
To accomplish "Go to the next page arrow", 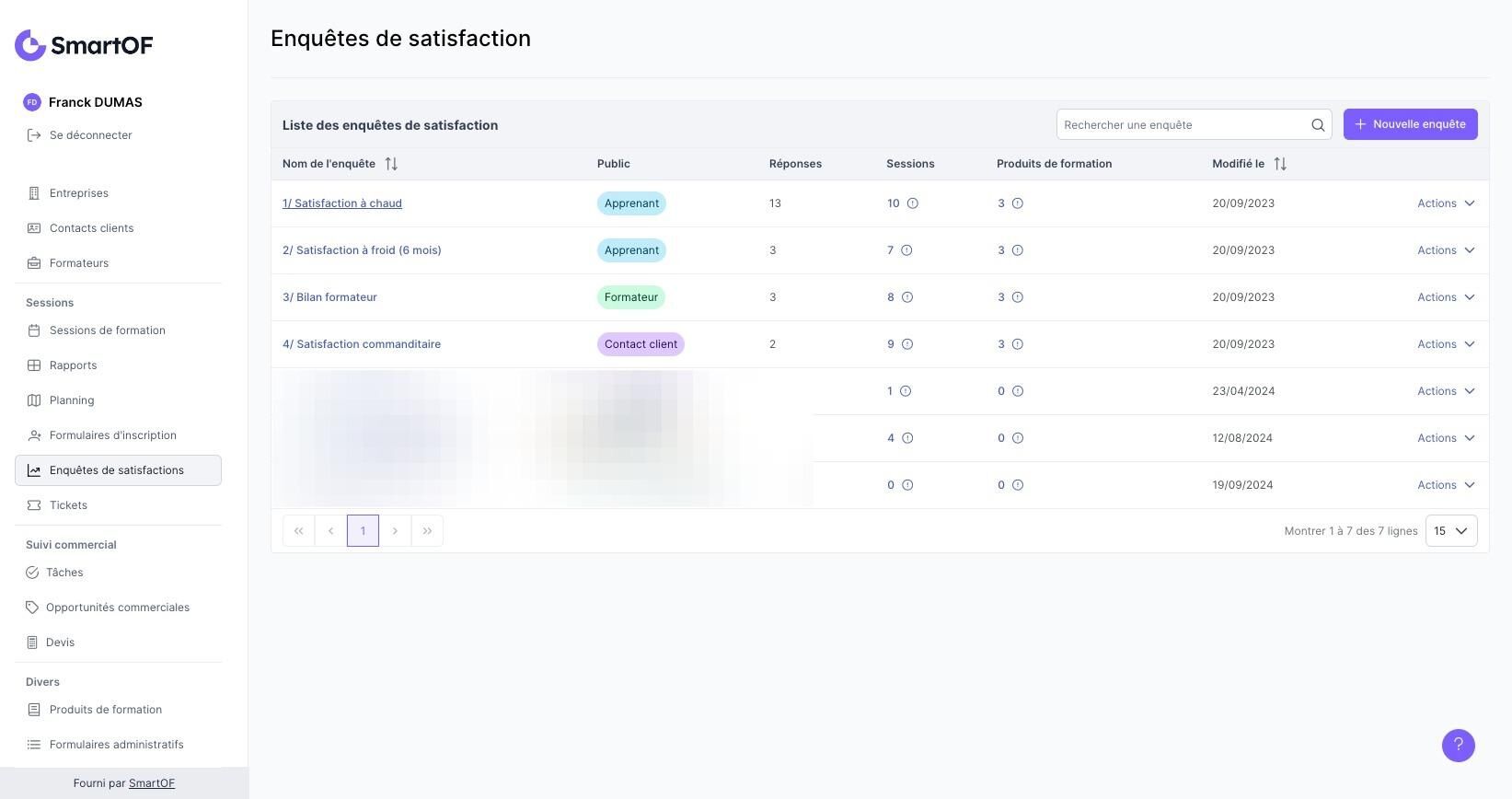I will coord(395,531).
